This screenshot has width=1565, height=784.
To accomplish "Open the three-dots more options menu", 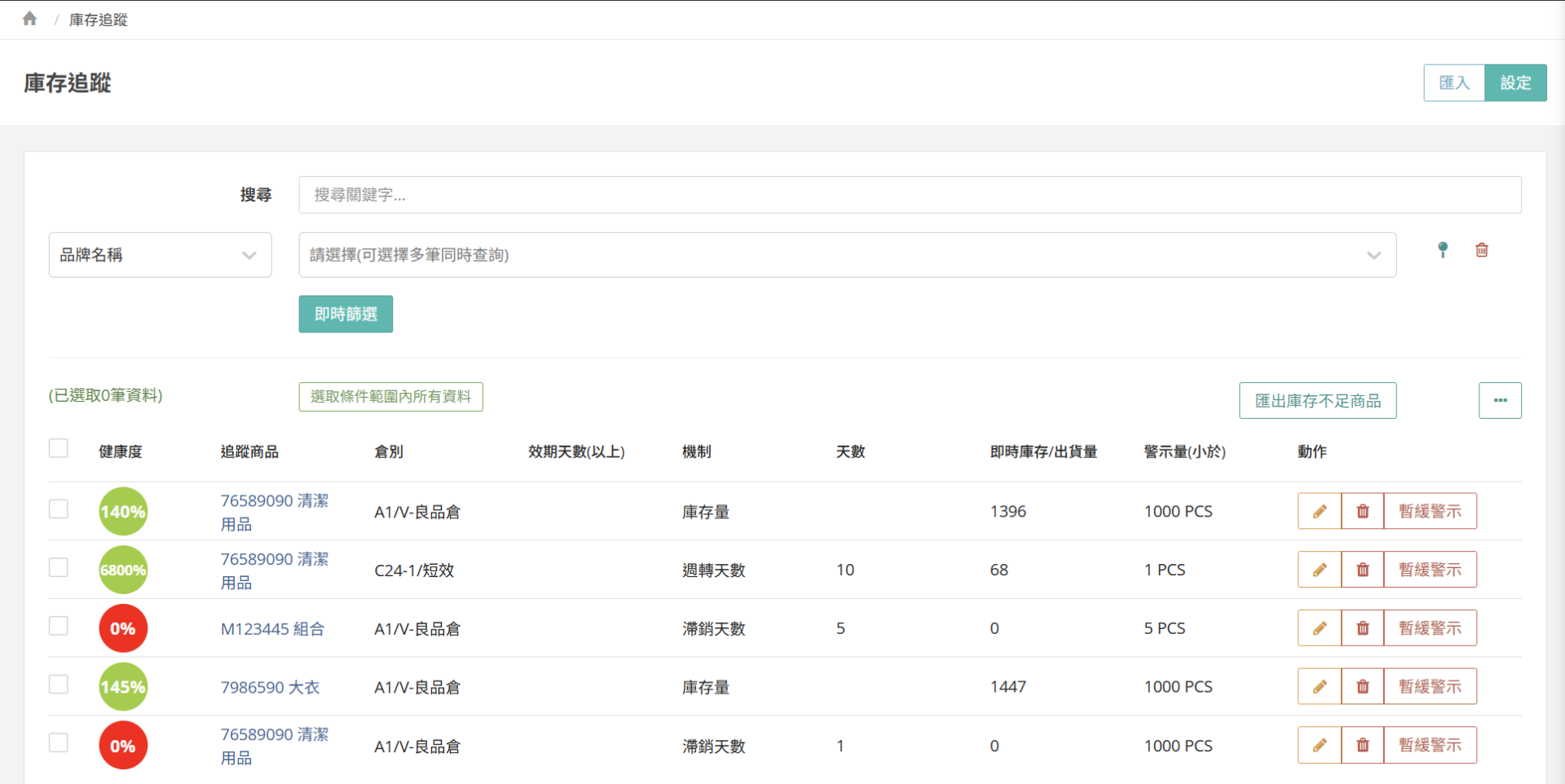I will (1500, 400).
